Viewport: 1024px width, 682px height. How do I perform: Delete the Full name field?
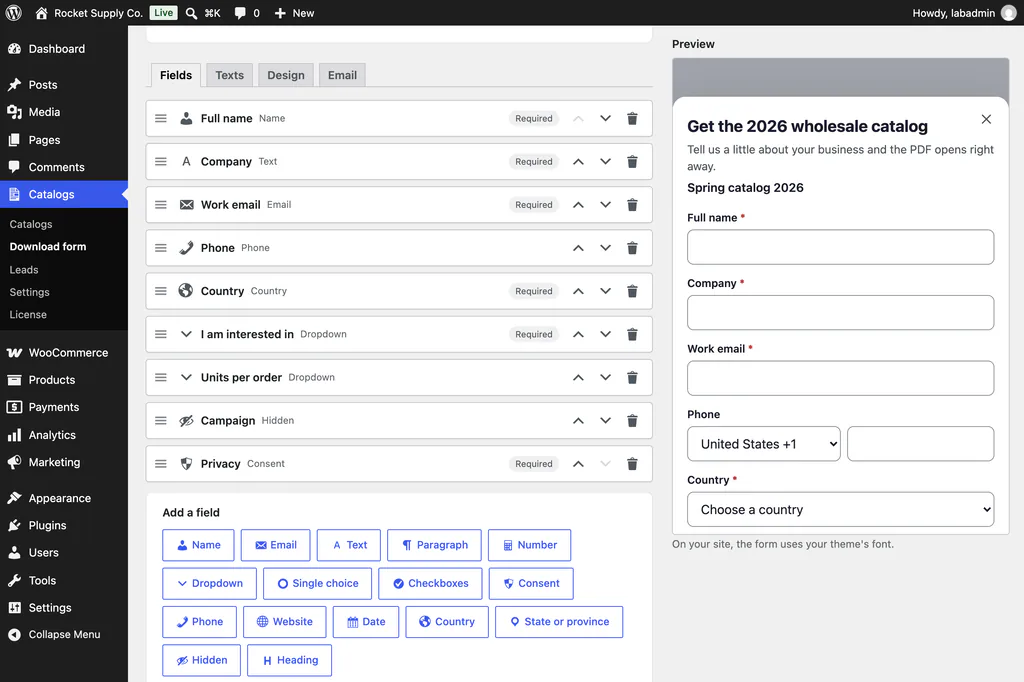632,118
